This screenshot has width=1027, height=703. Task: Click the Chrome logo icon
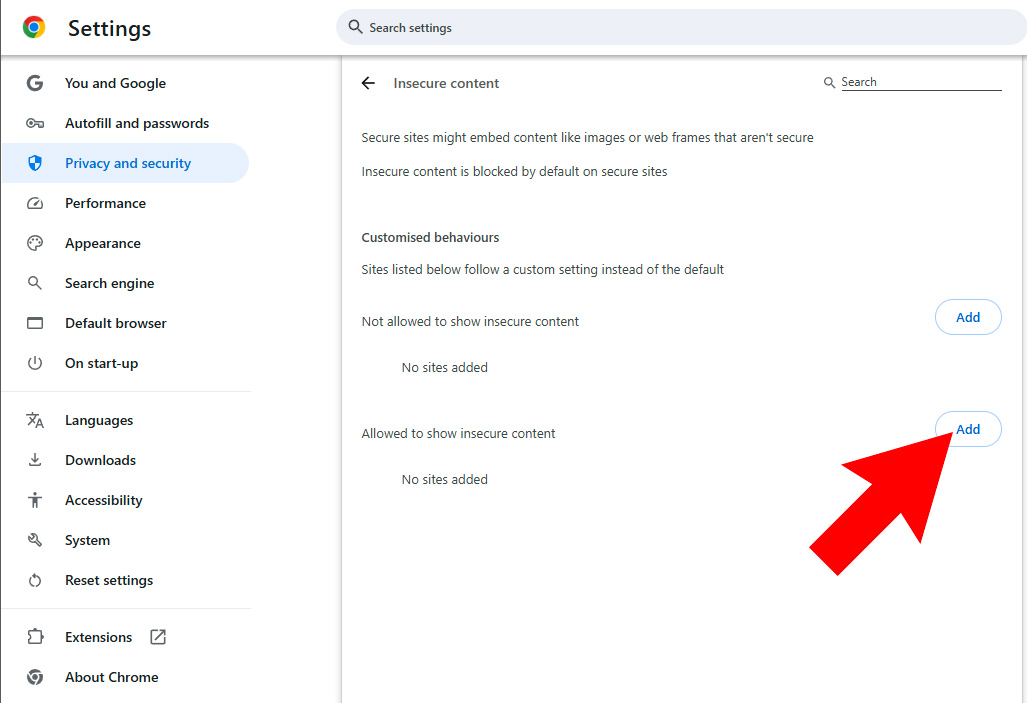click(34, 28)
